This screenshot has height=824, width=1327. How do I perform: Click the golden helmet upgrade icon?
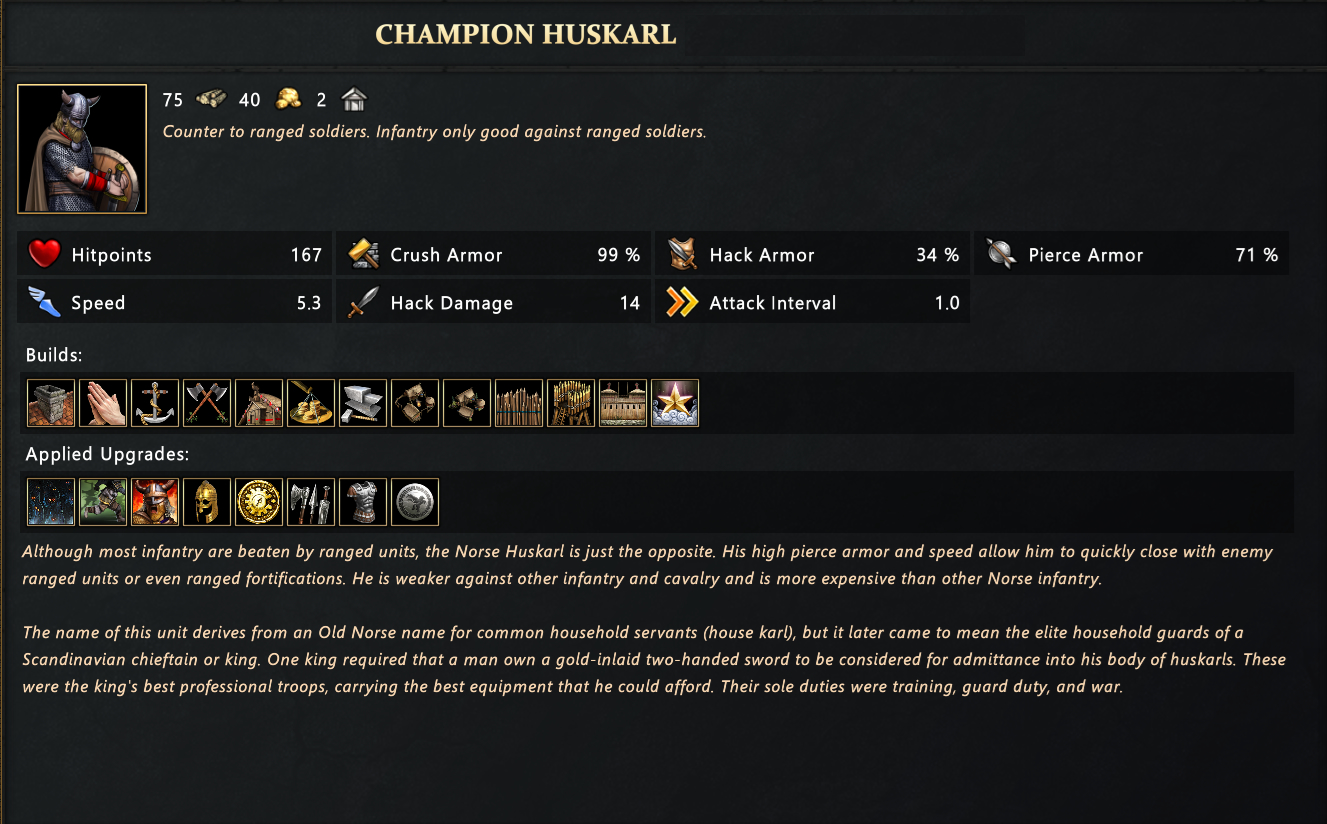tap(207, 502)
